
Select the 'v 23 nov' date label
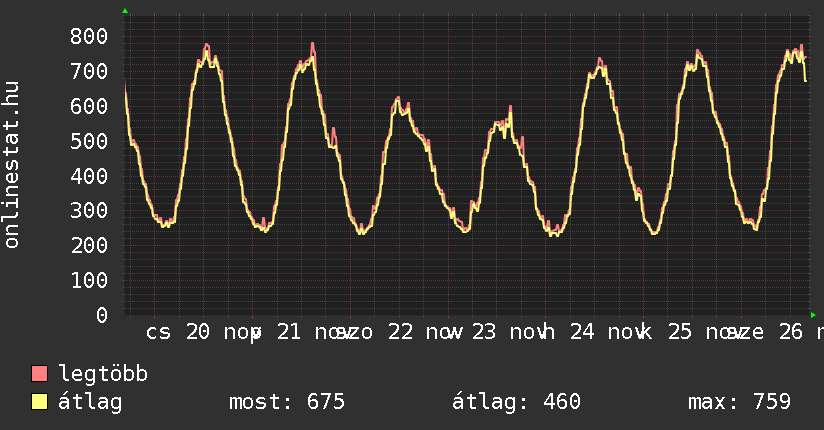(x=496, y=331)
